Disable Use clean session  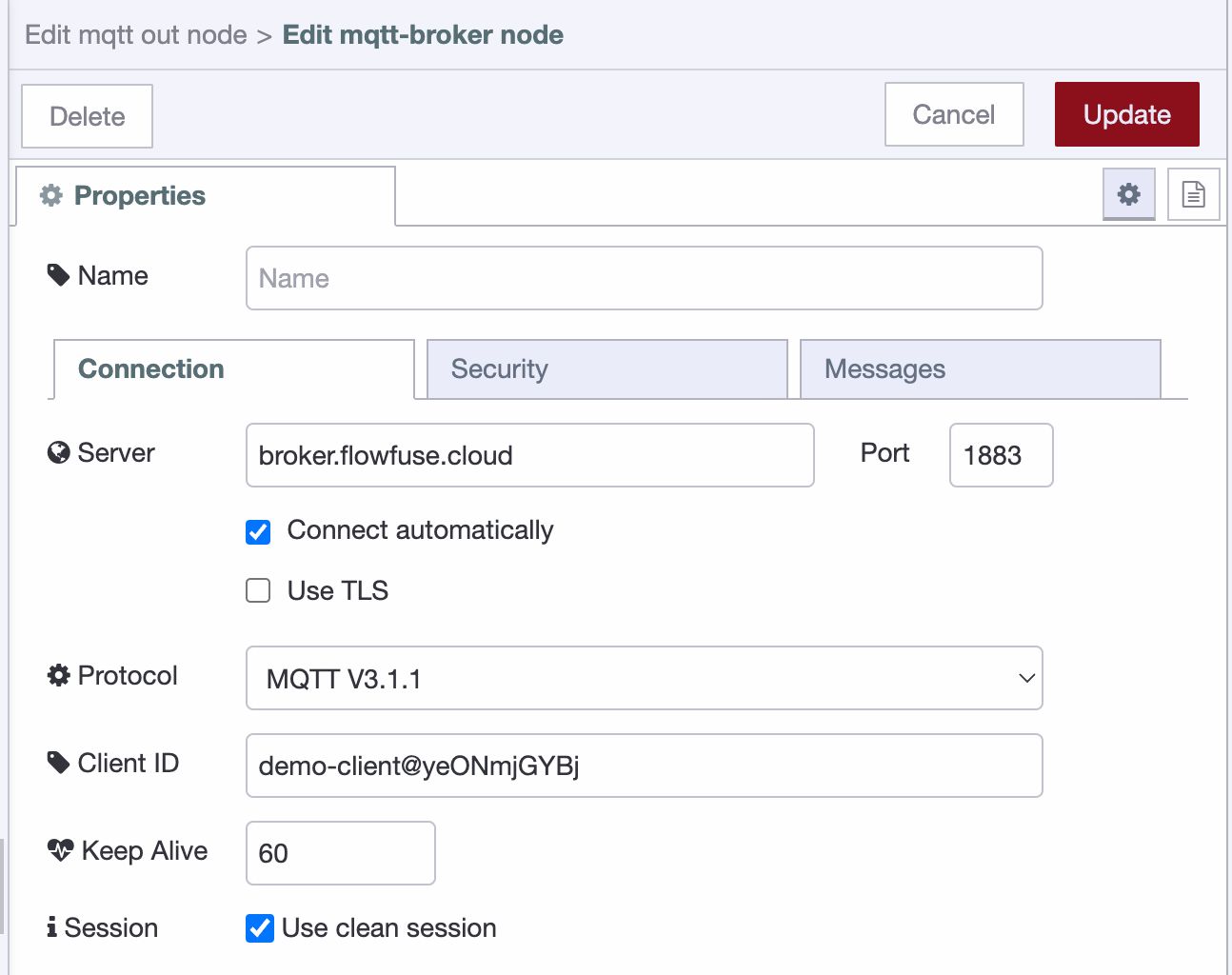[259, 927]
